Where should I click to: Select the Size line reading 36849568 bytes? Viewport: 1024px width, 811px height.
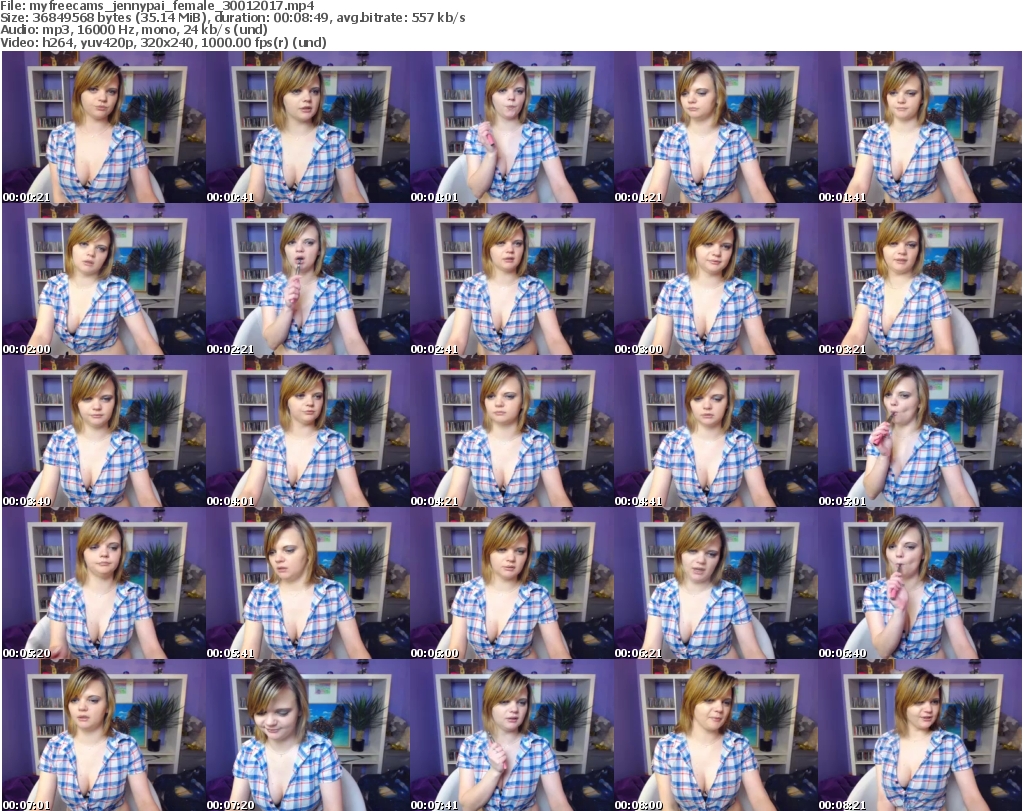click(x=233, y=18)
